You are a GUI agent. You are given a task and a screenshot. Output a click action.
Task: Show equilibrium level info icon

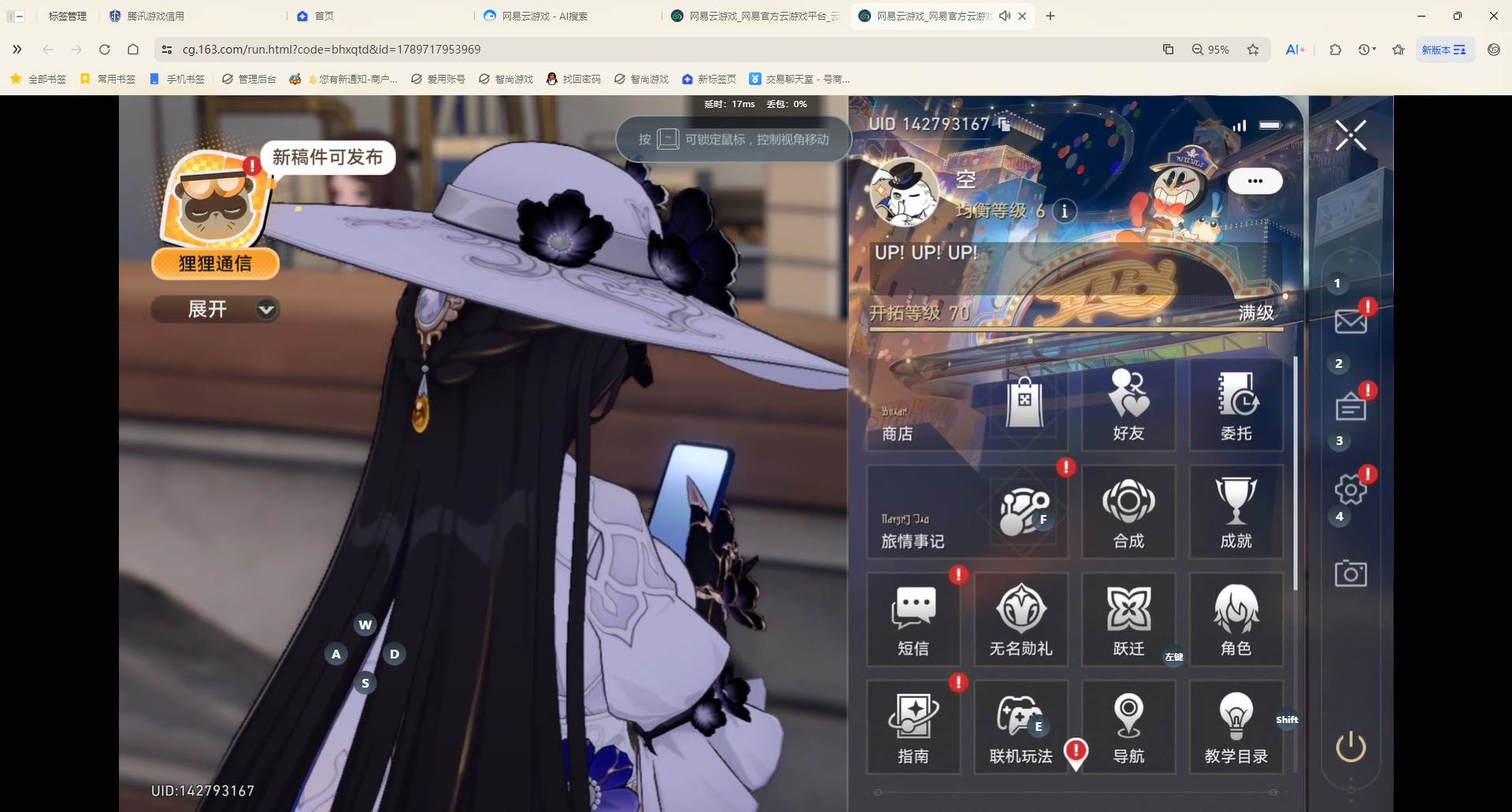1064,211
